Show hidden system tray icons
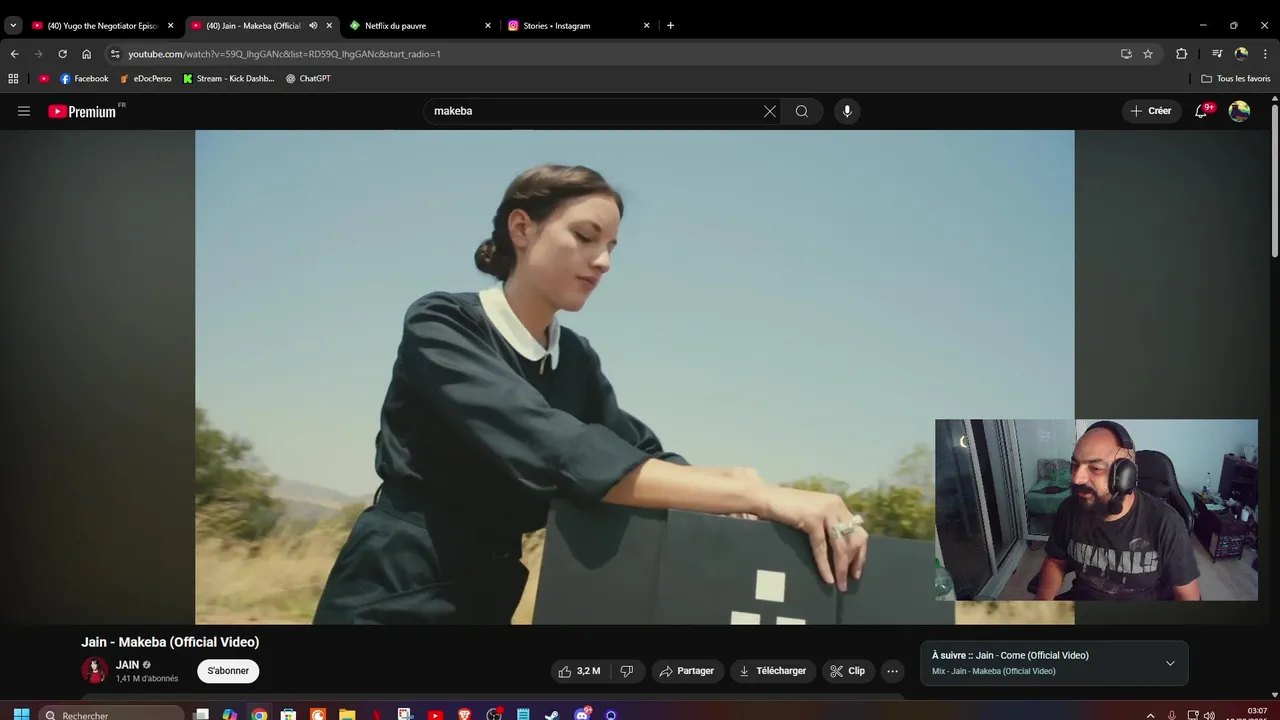Image resolution: width=1280 pixels, height=720 pixels. [1150, 714]
